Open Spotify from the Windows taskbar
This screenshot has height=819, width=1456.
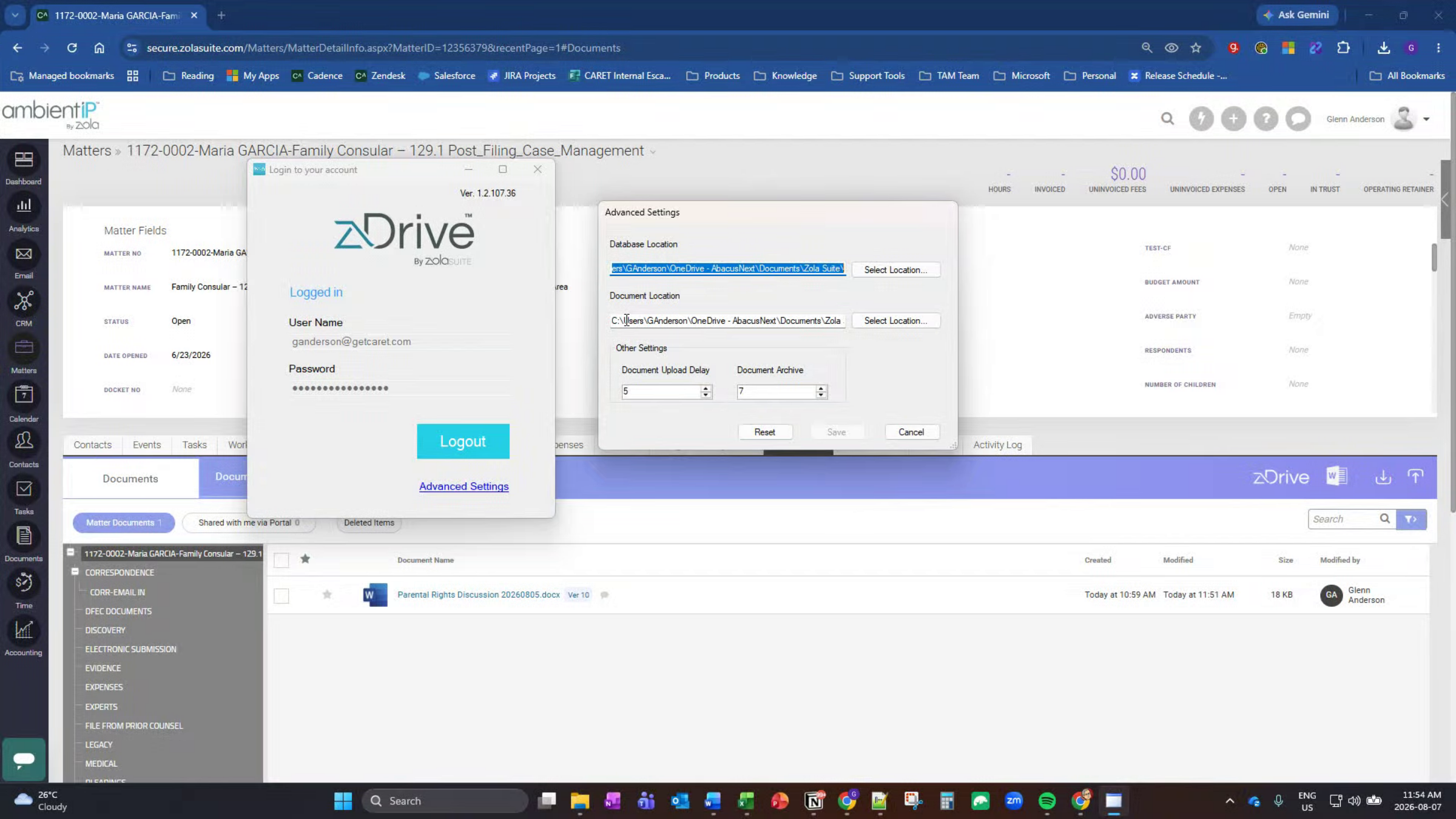pyautogui.click(x=1047, y=801)
